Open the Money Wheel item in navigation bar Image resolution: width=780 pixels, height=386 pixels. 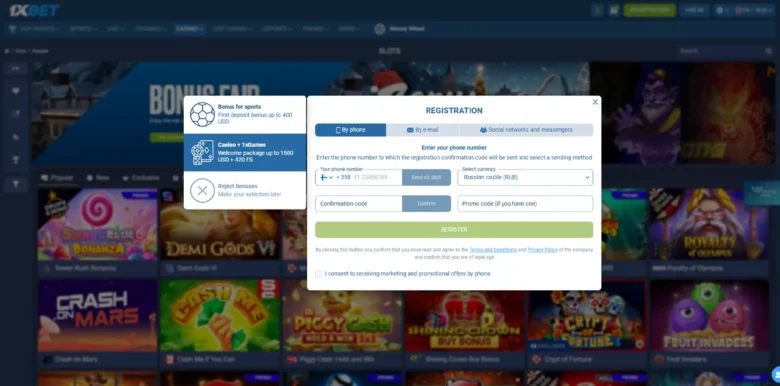click(399, 29)
